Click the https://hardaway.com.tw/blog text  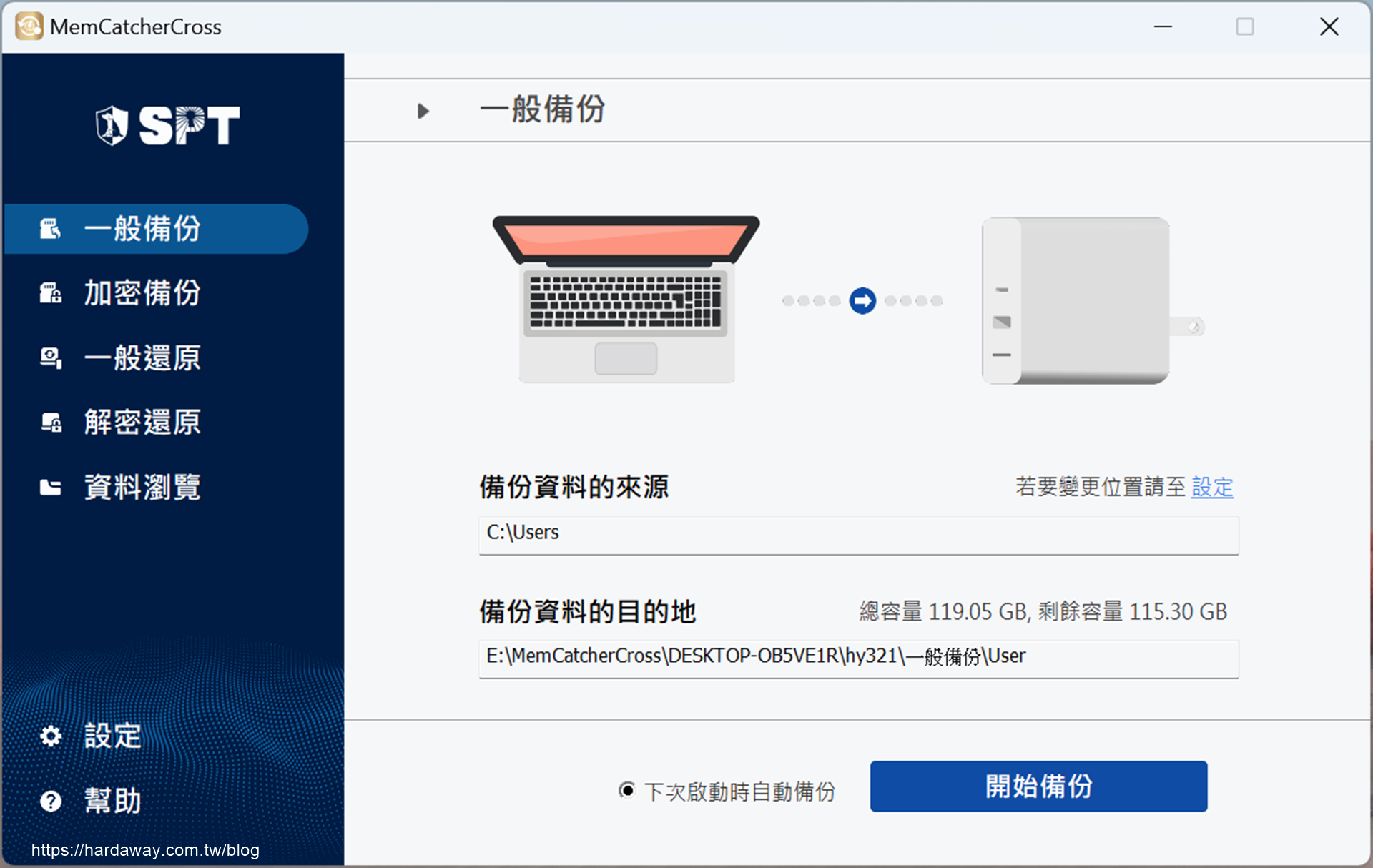[145, 850]
